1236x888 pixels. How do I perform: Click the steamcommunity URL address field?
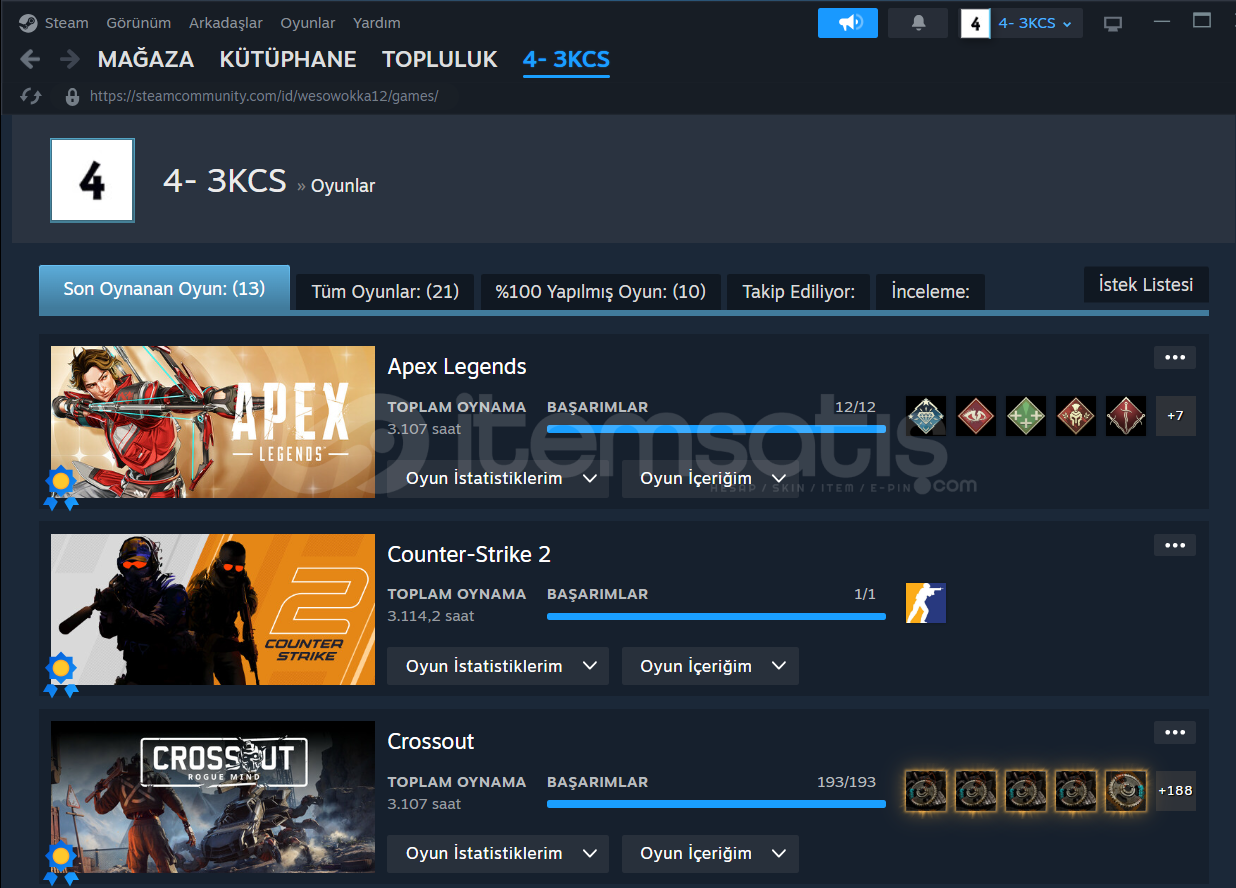264,96
